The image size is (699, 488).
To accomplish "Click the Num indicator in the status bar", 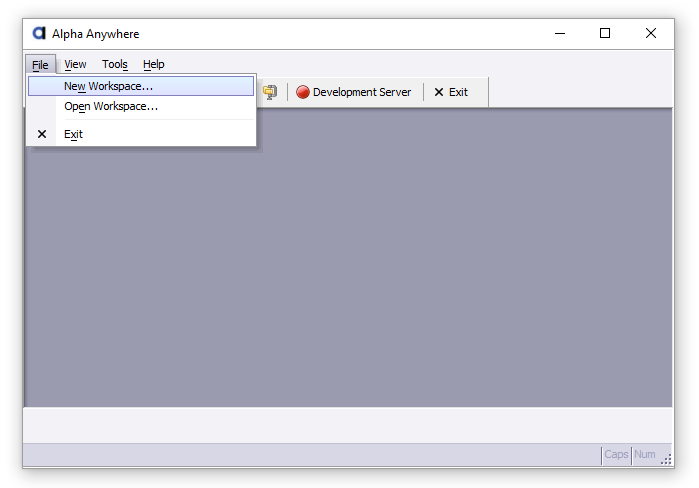I will 645,455.
